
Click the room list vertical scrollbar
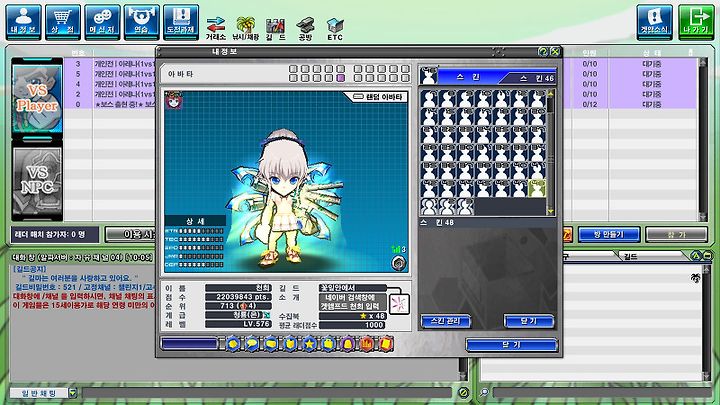pyautogui.click(x=703, y=139)
